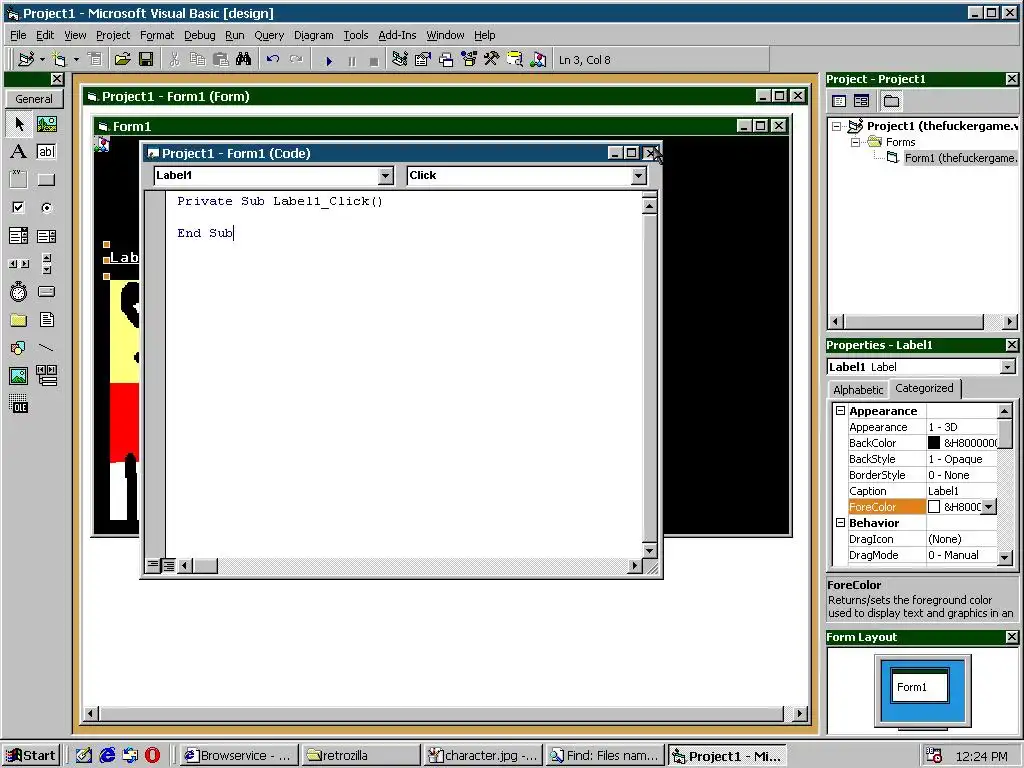Switch to Find: Files taskbar window

pos(605,756)
